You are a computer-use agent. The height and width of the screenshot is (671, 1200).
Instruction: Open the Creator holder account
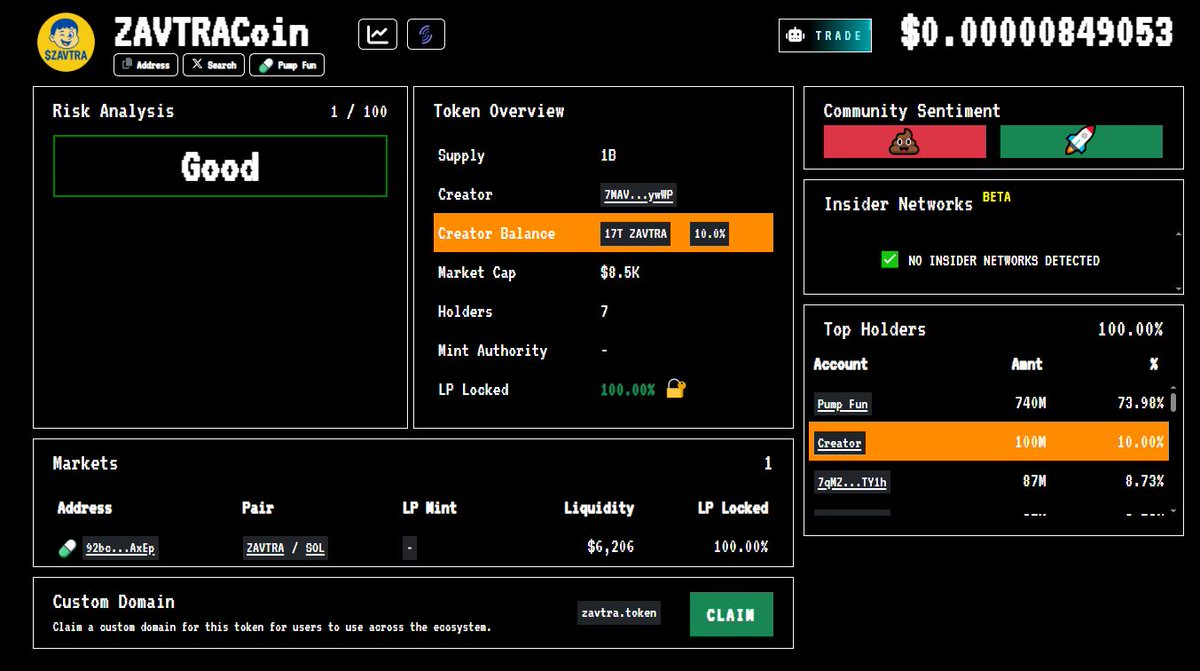click(x=839, y=443)
